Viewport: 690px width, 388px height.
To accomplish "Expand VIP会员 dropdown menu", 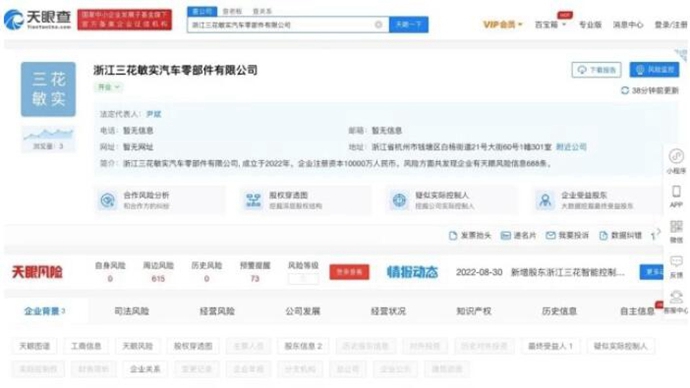I will coord(503,25).
